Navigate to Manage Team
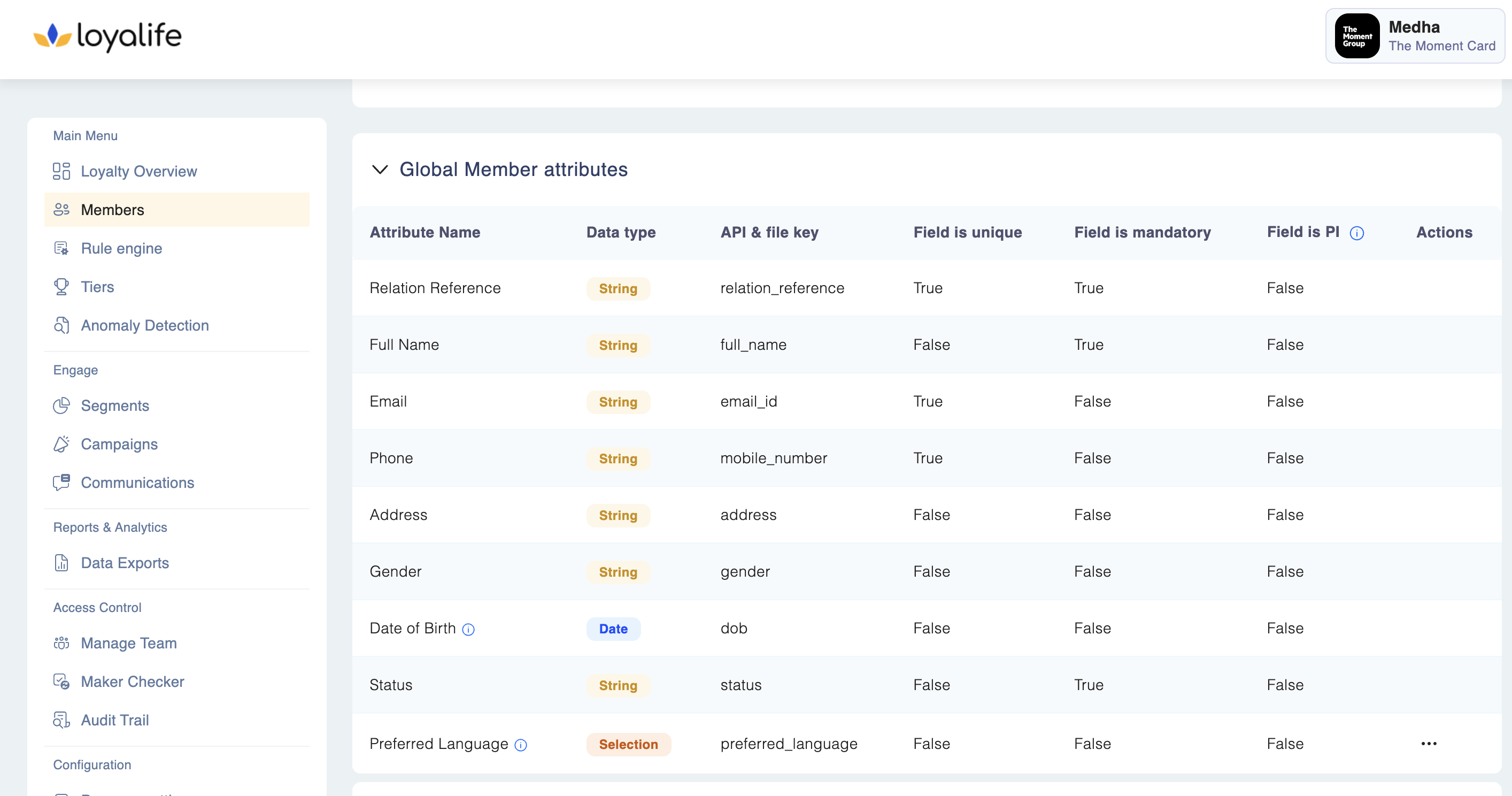The image size is (1512, 796). point(128,643)
